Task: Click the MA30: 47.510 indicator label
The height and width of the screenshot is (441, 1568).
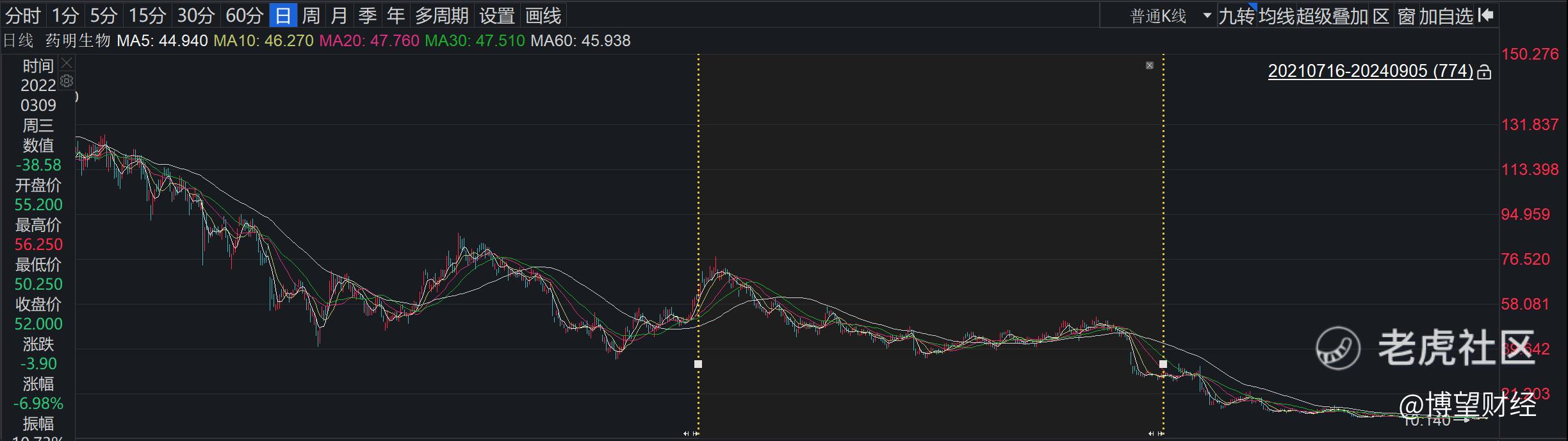Action: pos(475,41)
